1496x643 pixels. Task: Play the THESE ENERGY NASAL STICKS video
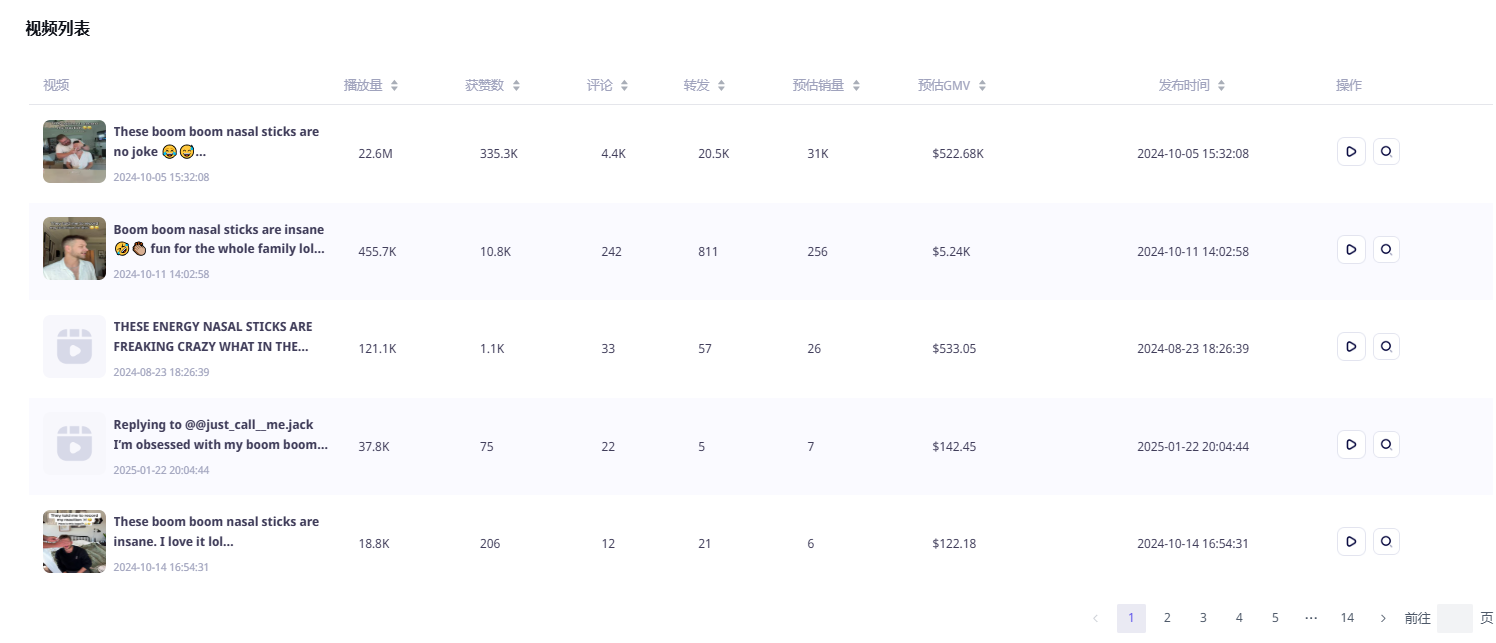tap(1350, 347)
